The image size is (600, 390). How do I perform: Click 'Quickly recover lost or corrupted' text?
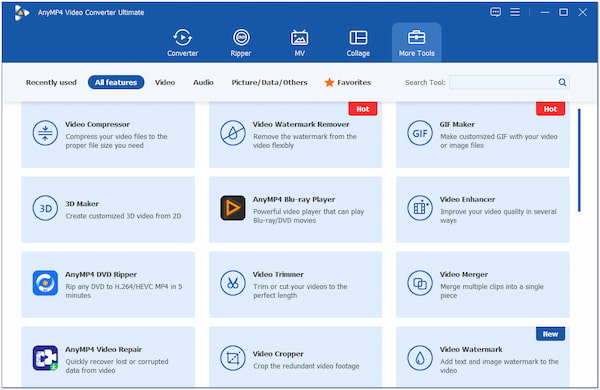(117, 366)
